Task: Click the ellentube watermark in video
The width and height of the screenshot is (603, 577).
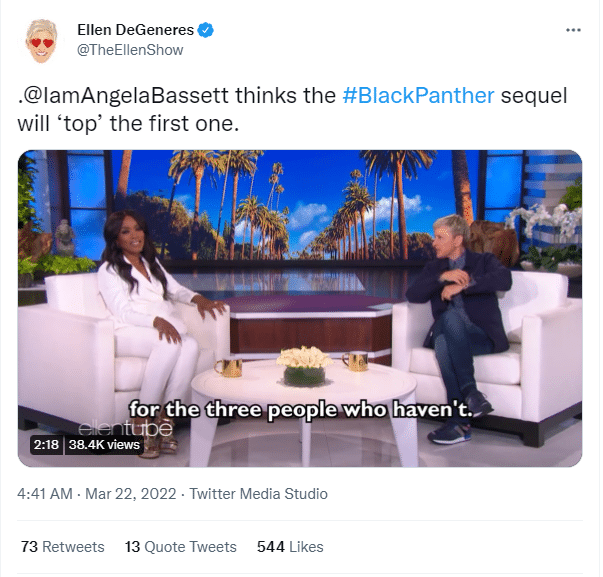Action: 125,429
